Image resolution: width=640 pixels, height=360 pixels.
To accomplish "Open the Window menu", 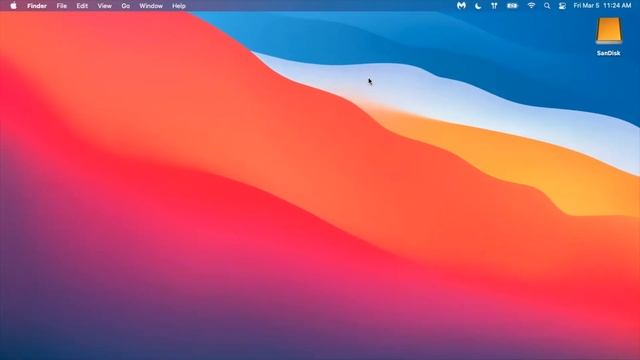I will (x=151, y=6).
